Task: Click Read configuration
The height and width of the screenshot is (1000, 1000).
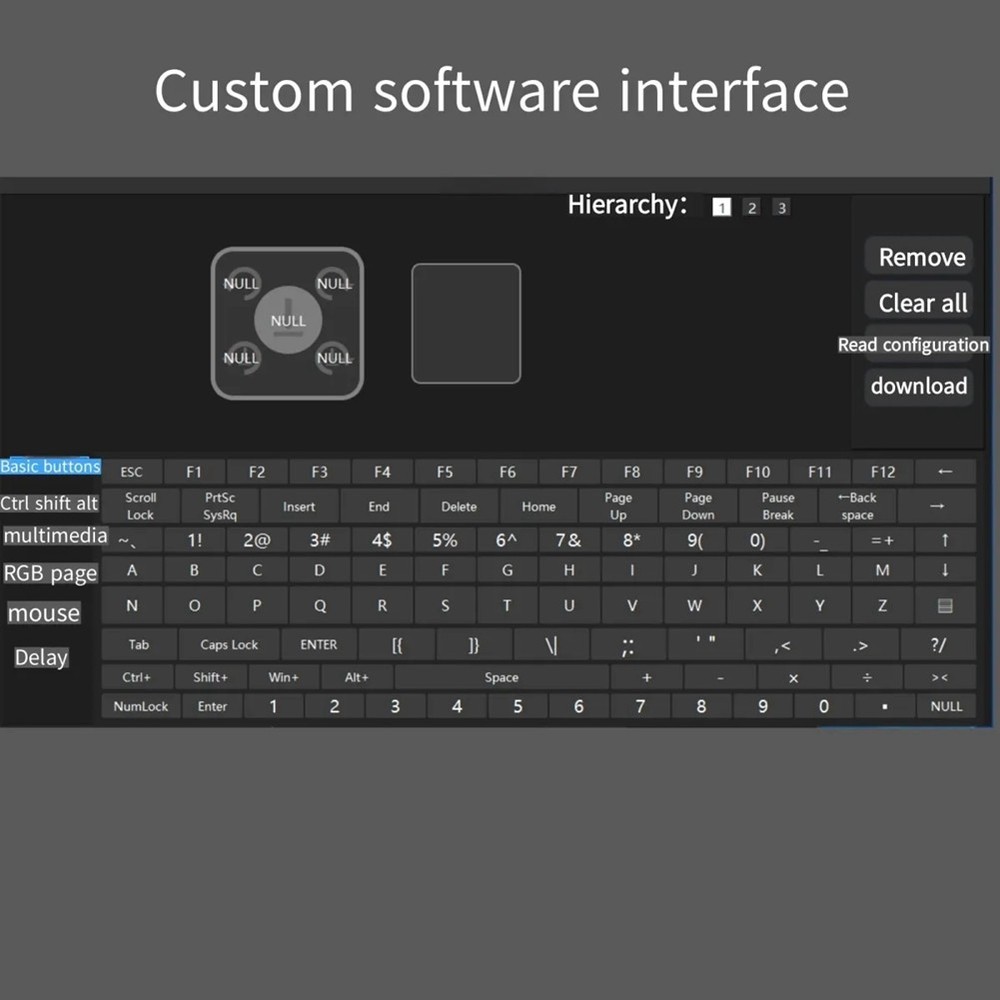Action: tap(913, 344)
